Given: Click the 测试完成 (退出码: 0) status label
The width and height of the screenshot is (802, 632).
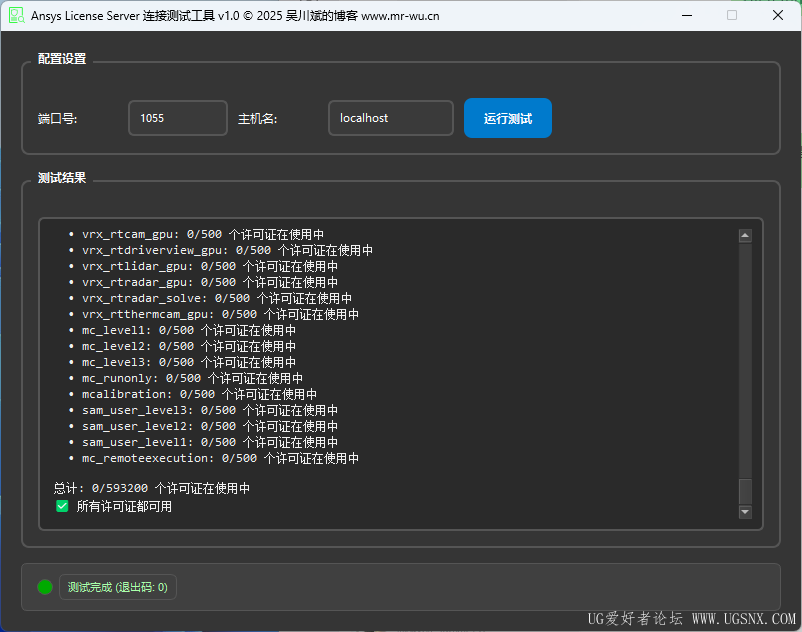Looking at the screenshot, I should tap(118, 587).
